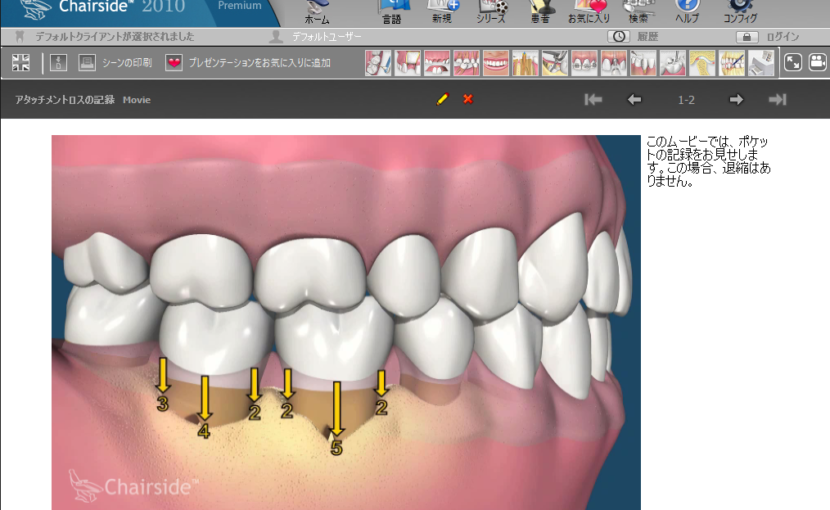Image resolution: width=830 pixels, height=510 pixels.
Task: Open the Language (言語) menu
Action: 391,12
